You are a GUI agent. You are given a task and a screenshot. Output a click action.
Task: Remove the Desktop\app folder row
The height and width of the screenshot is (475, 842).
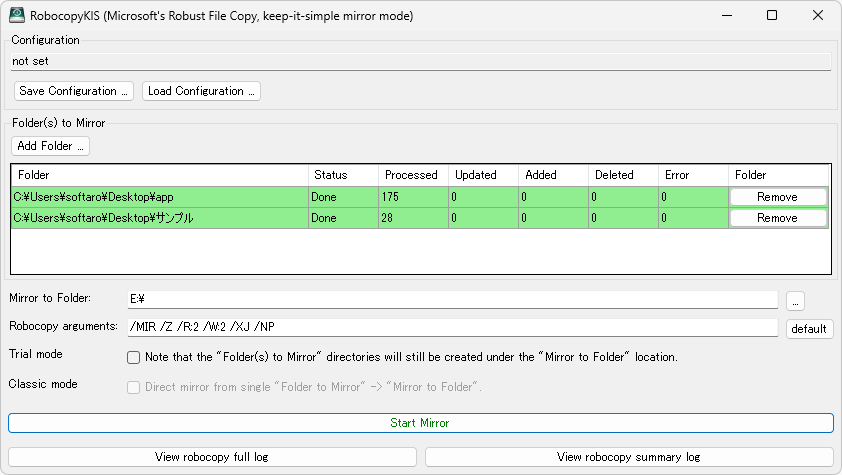[x=777, y=197]
